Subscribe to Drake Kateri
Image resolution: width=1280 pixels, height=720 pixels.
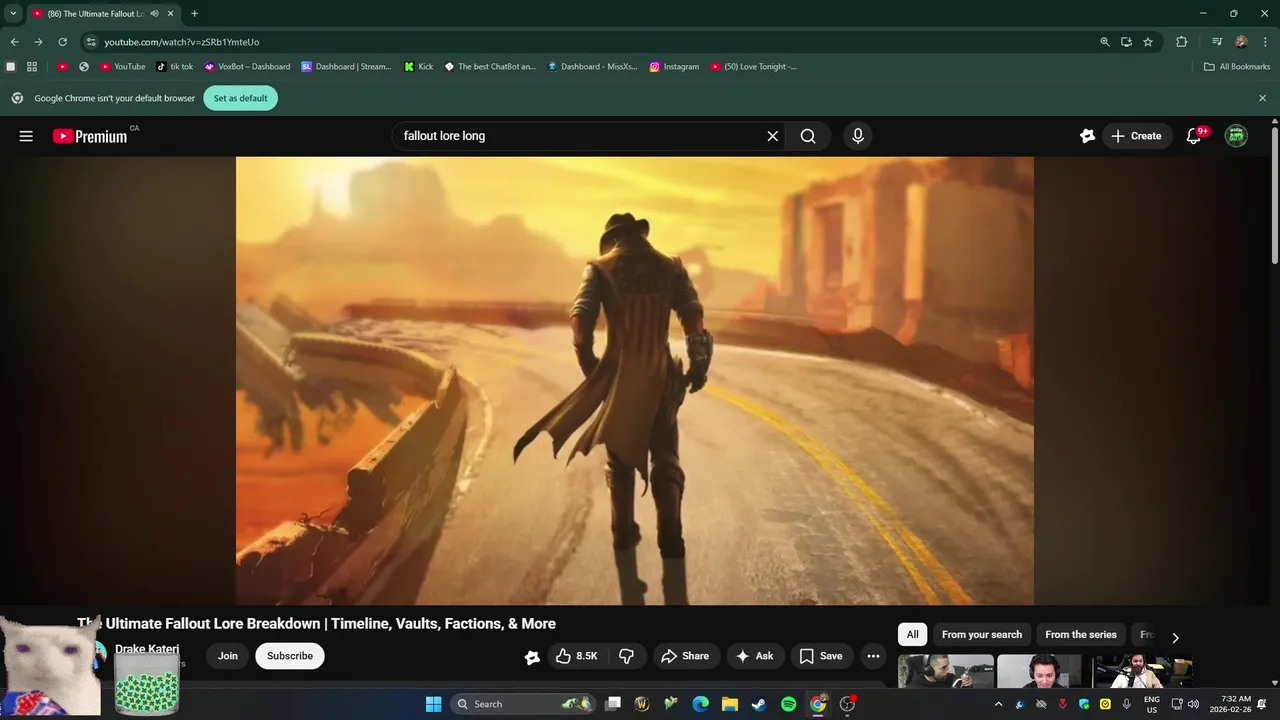click(290, 656)
